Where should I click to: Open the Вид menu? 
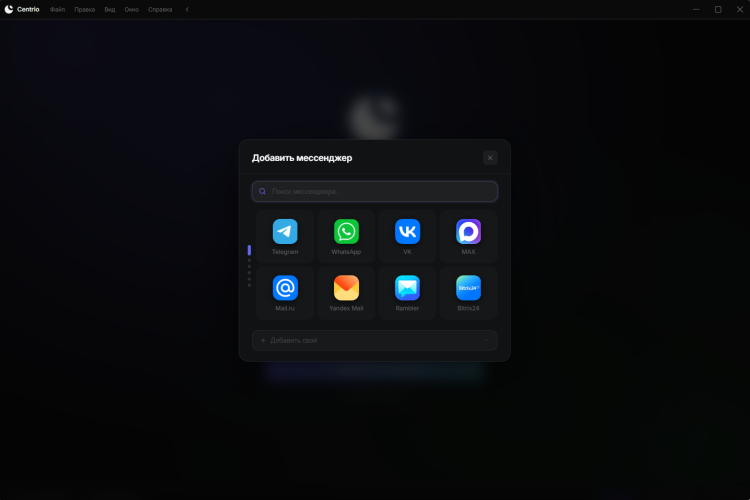click(110, 10)
